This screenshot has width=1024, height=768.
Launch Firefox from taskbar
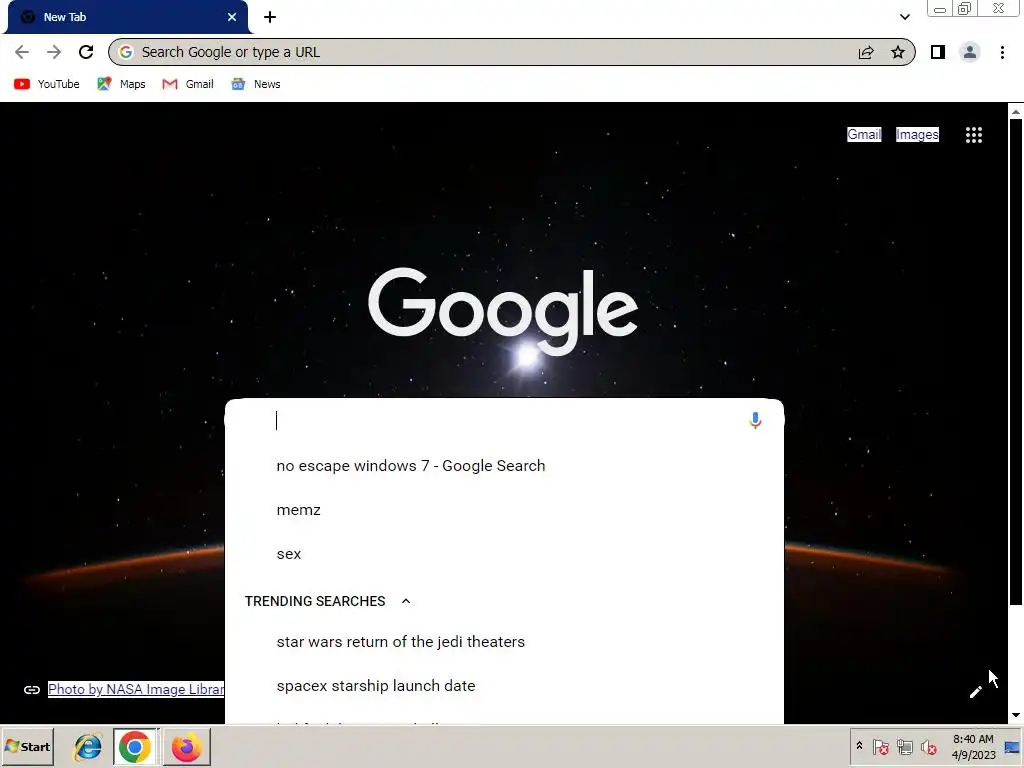tap(187, 747)
